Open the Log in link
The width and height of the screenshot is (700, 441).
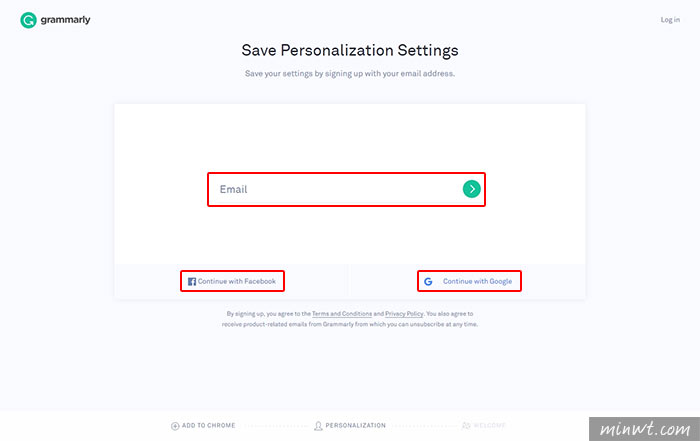click(670, 20)
